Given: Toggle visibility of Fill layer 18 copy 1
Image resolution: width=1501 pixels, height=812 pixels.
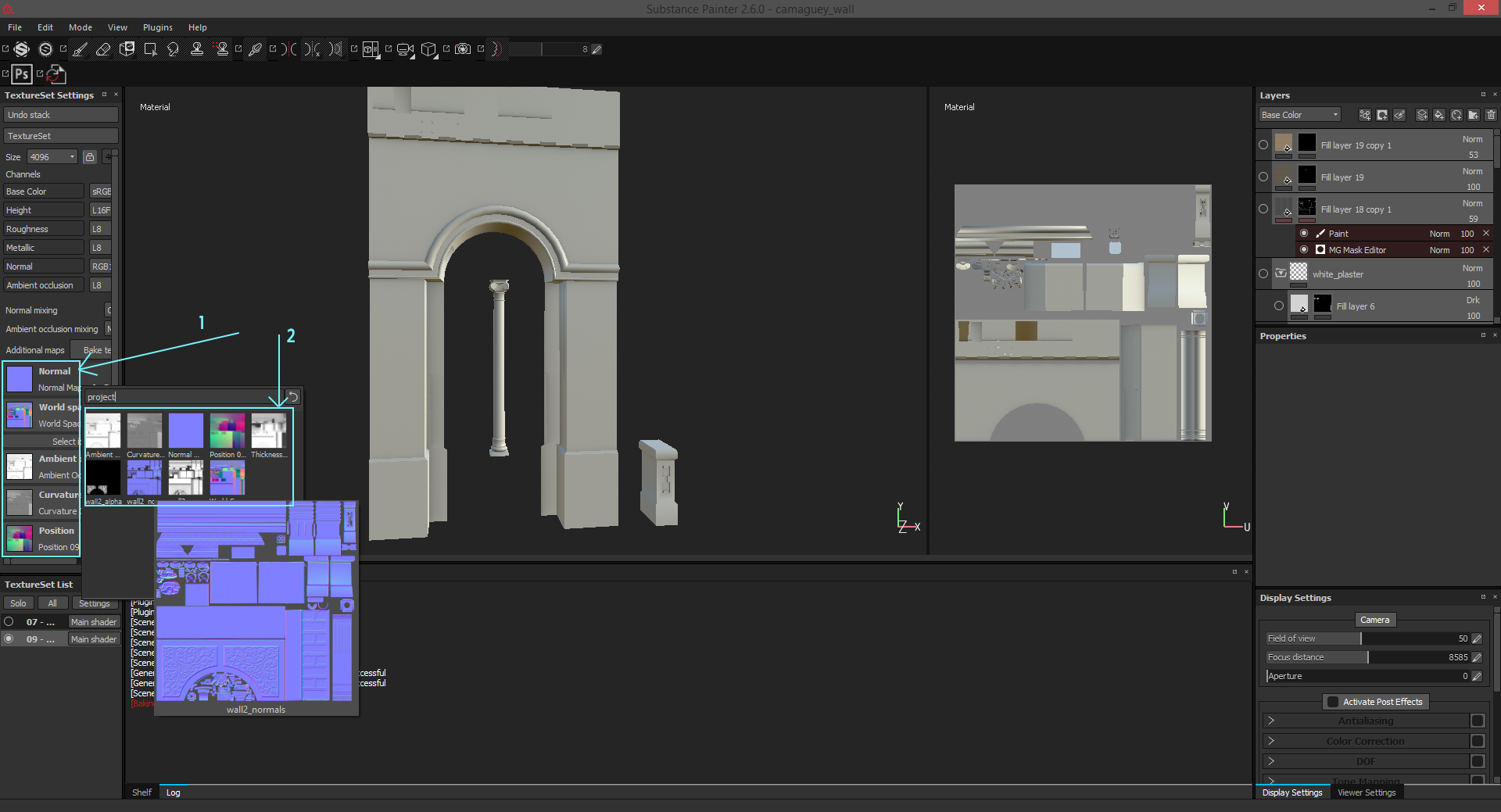Looking at the screenshot, I should point(1263,209).
